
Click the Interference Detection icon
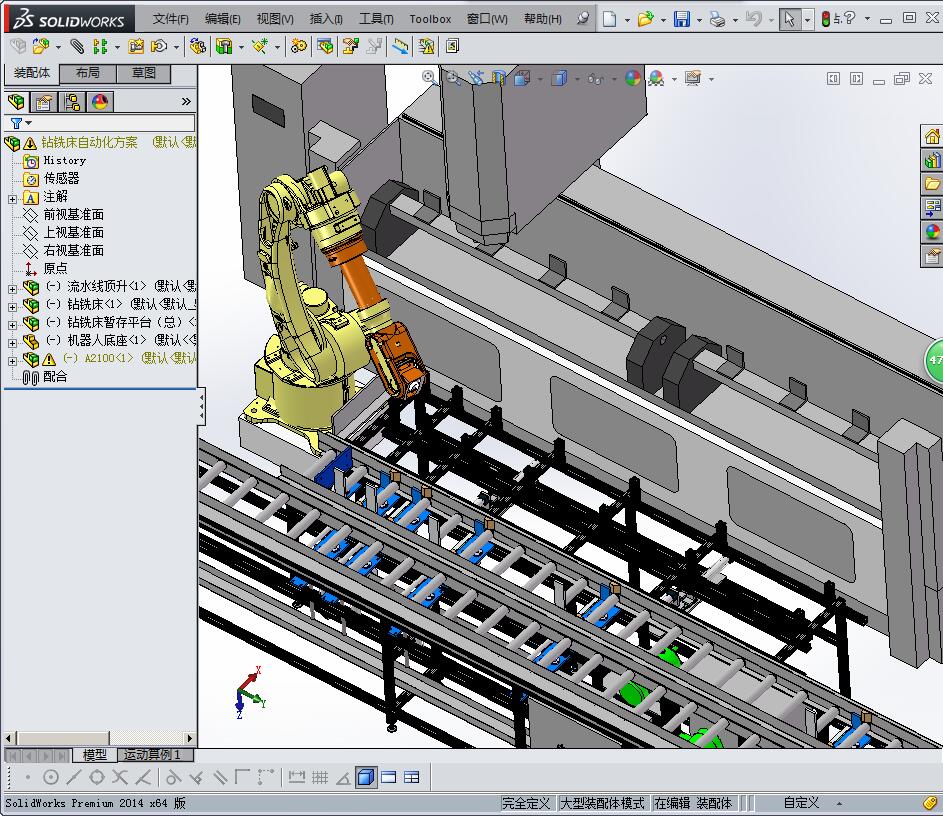pos(401,46)
